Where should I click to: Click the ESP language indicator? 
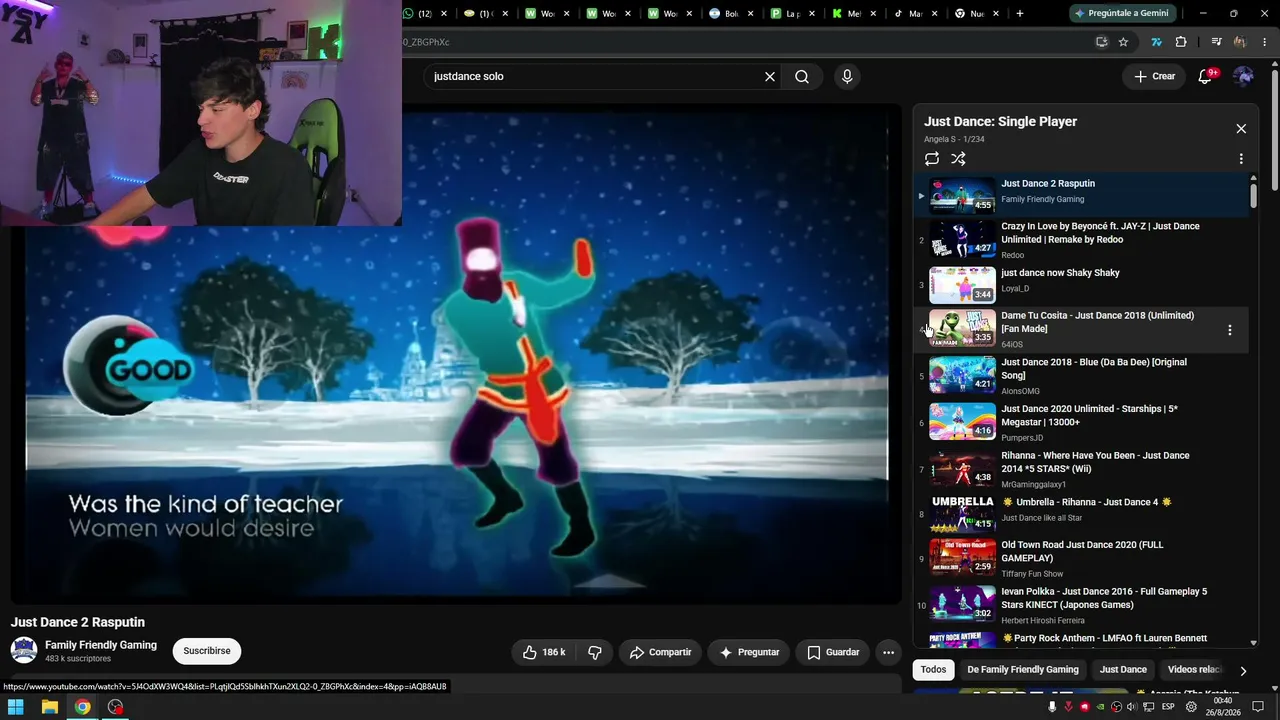pos(1167,707)
